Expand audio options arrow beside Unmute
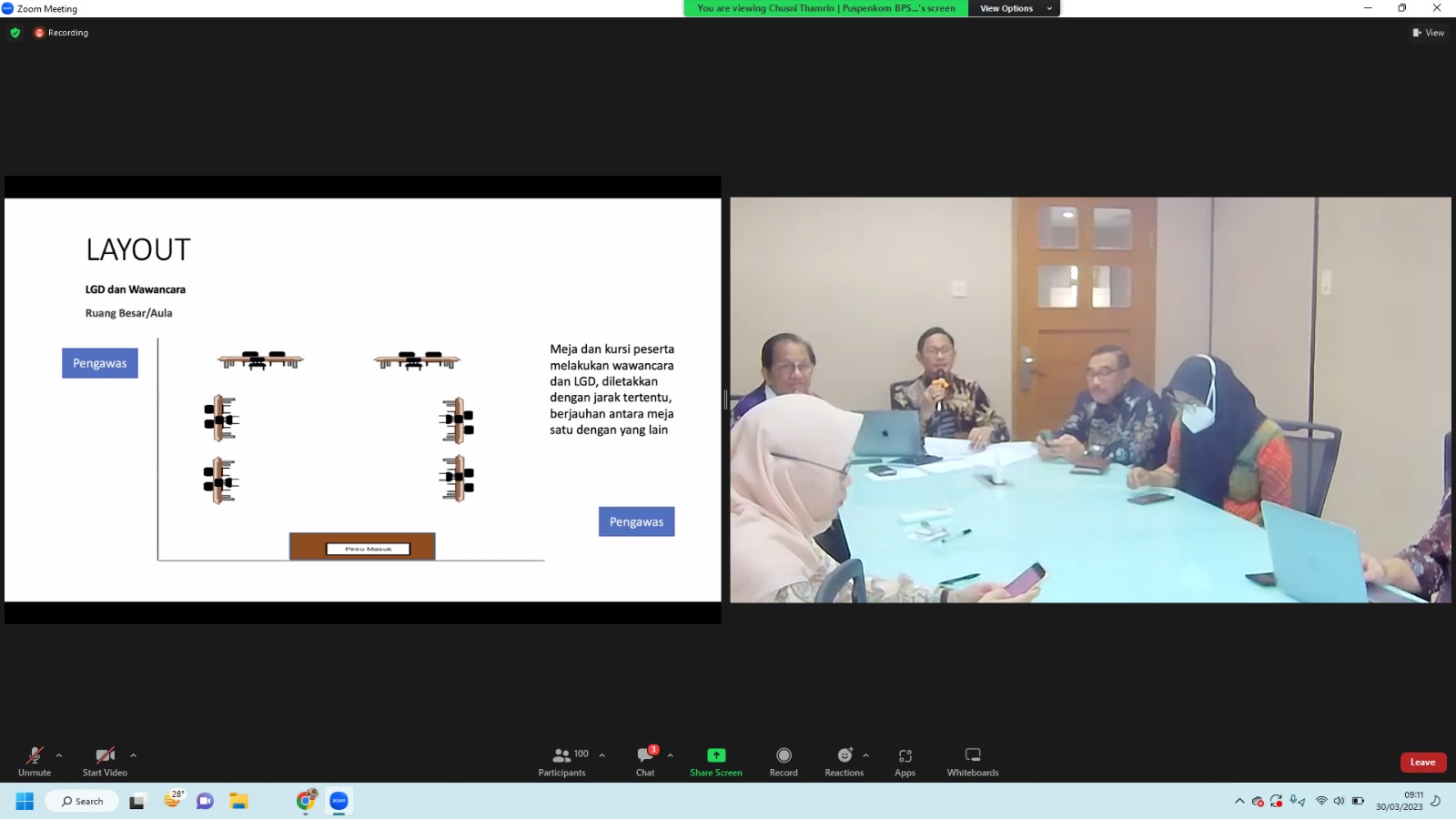Viewport: 1456px width, 819px height. pyautogui.click(x=59, y=755)
